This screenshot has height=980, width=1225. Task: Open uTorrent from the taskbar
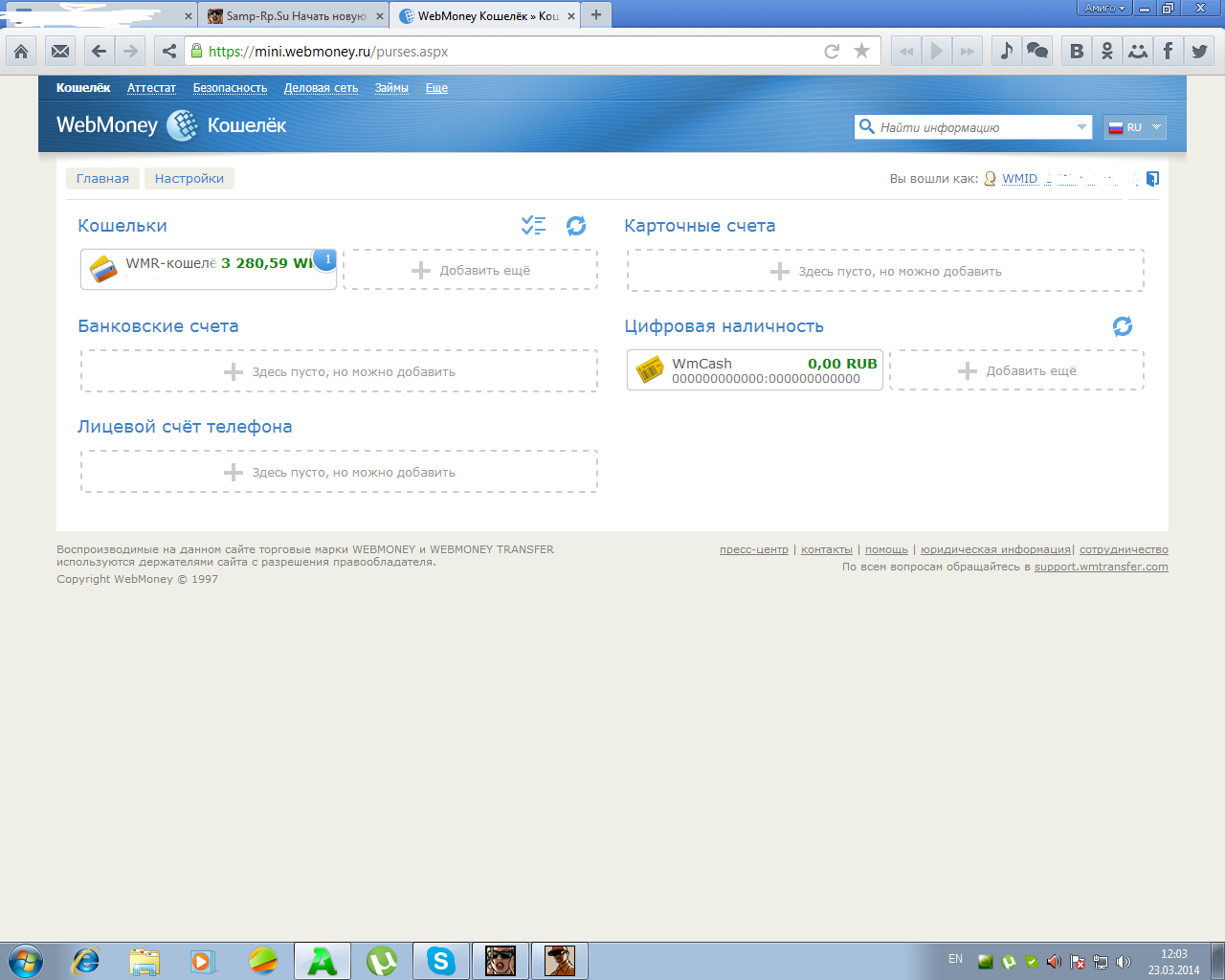tap(382, 961)
